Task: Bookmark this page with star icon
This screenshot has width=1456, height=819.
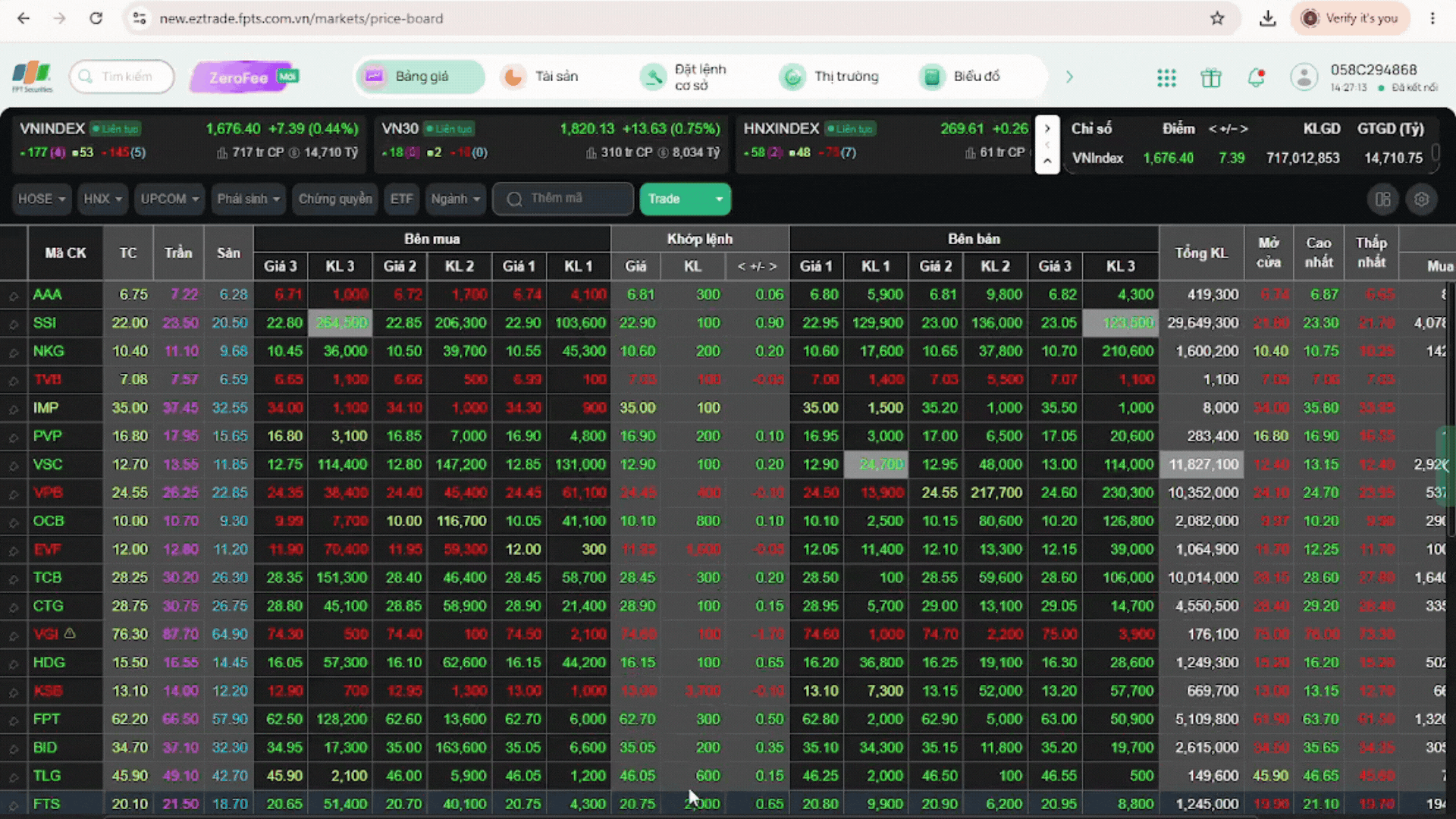Action: click(1217, 18)
